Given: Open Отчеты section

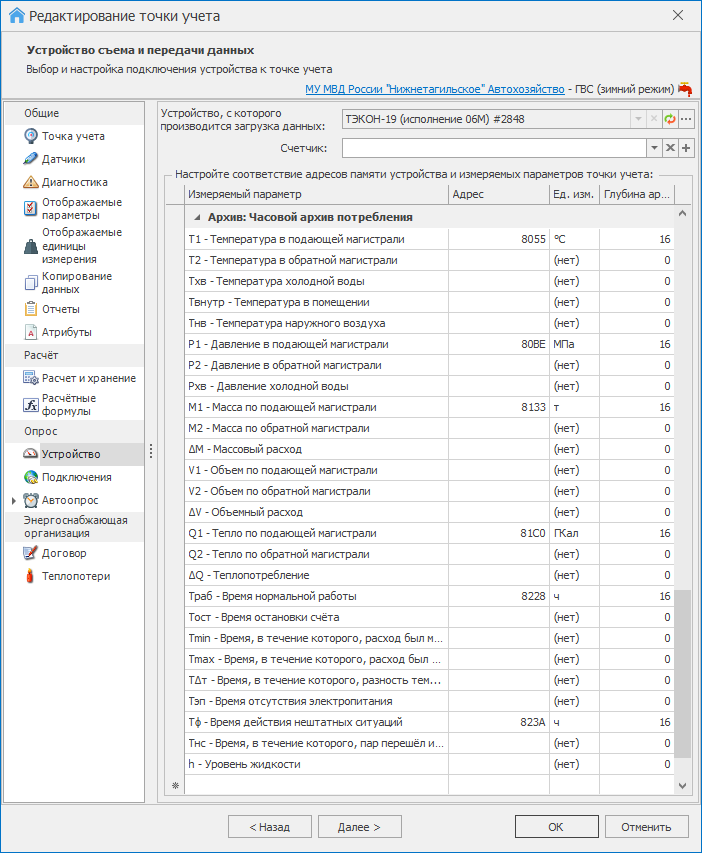Looking at the screenshot, I should click(x=61, y=309).
